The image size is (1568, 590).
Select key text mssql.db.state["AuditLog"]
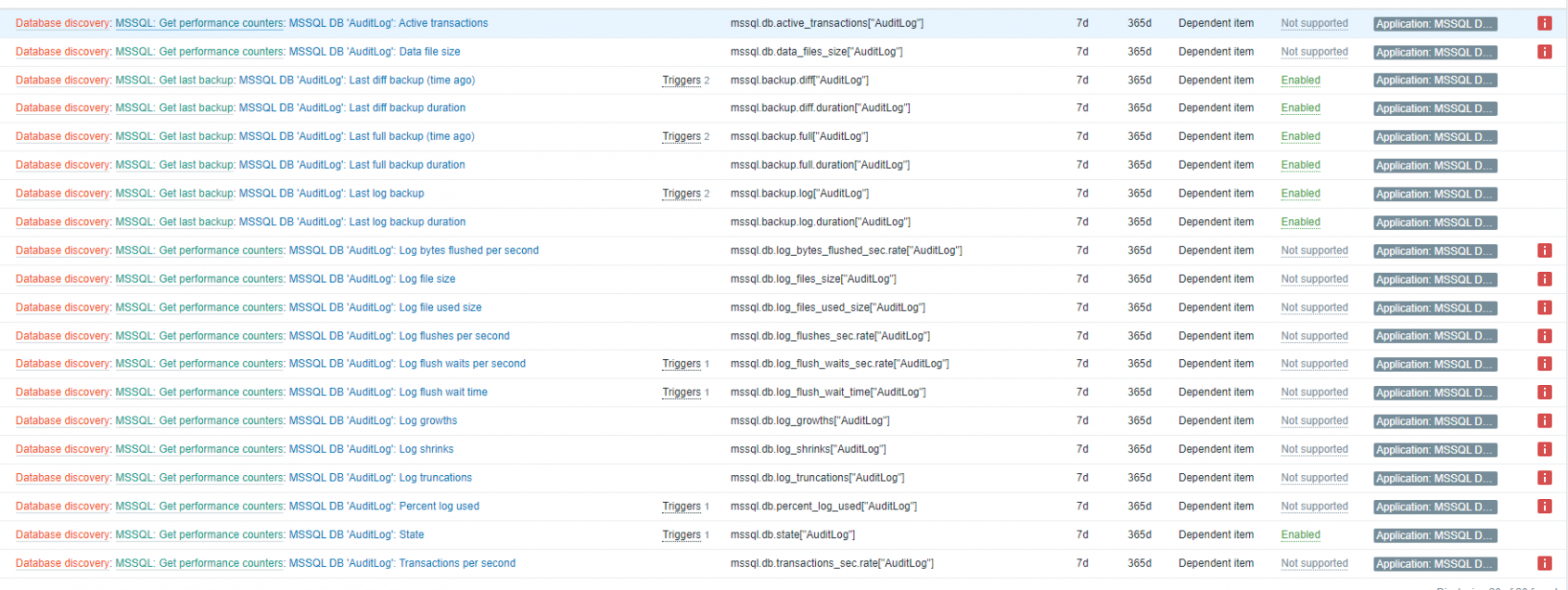pyautogui.click(x=792, y=534)
